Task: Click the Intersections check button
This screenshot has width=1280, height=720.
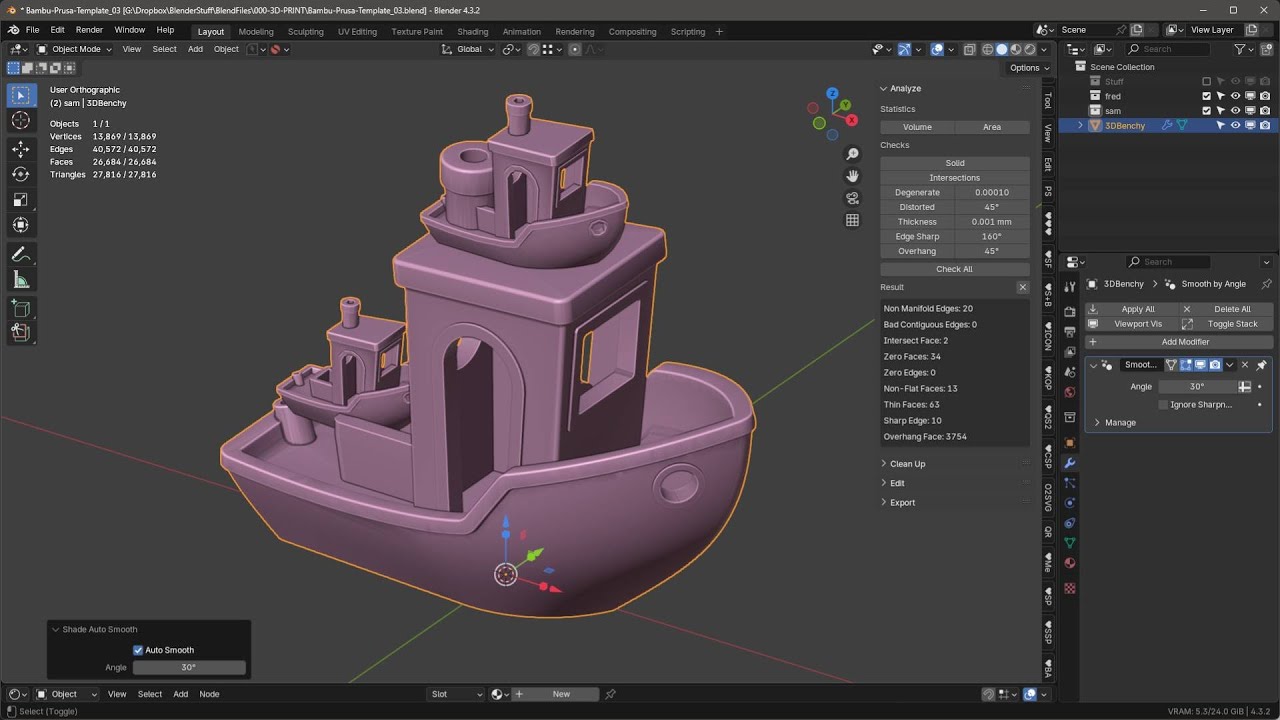Action: (955, 178)
